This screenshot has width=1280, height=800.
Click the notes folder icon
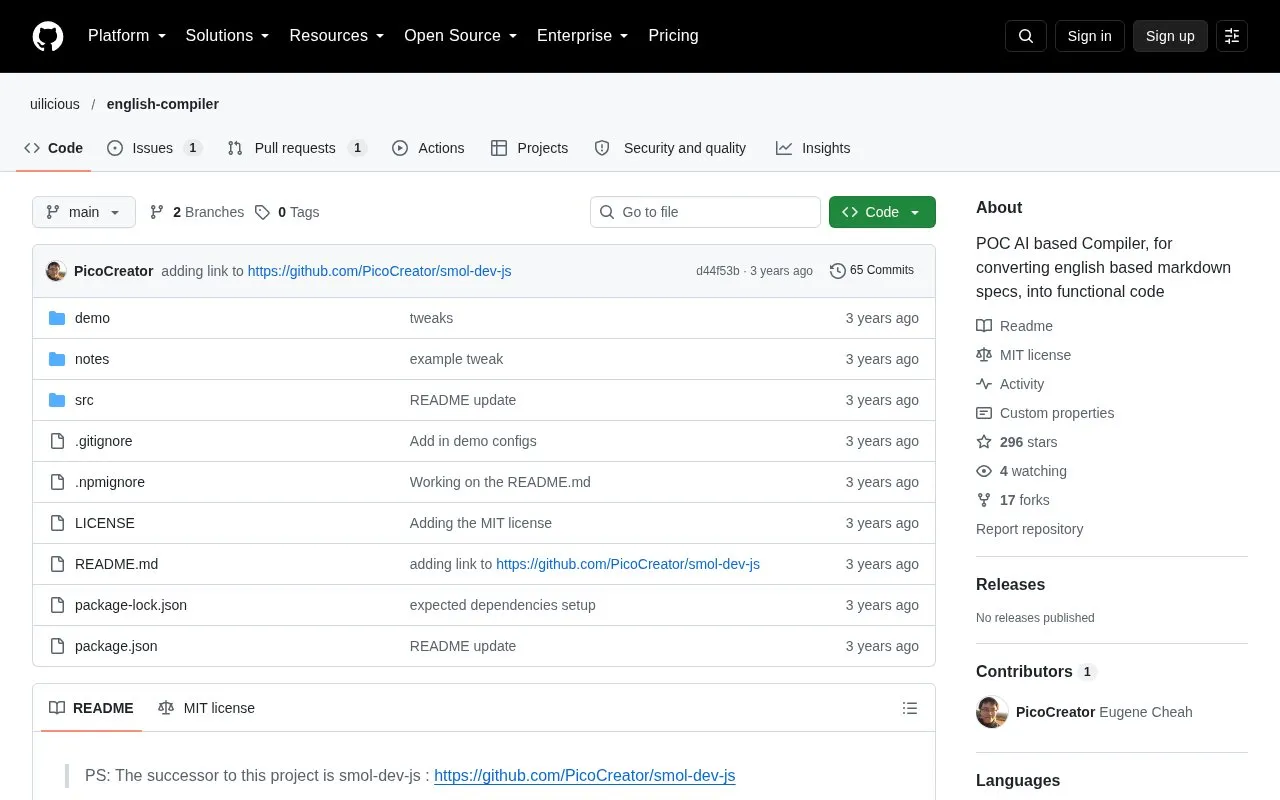click(57, 359)
